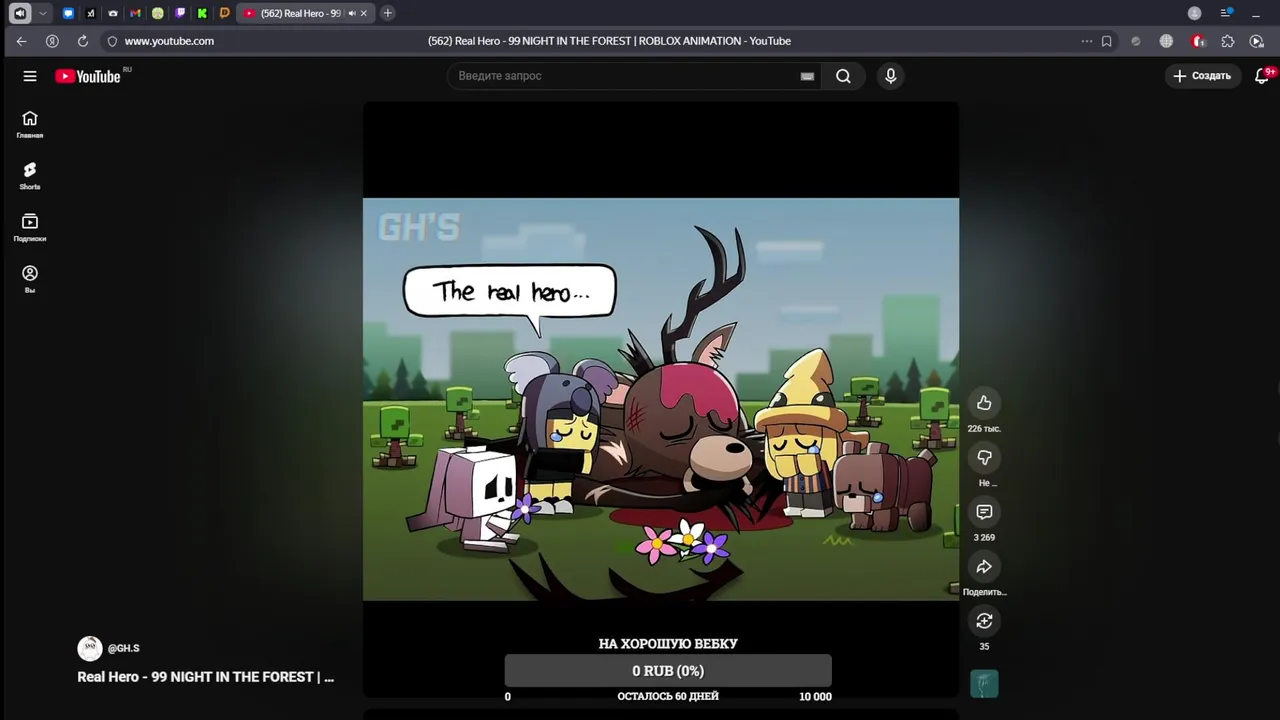The height and width of the screenshot is (720, 1280).
Task: Click the НА ХОРОШУЮ ВЕБКУ donation title
Action: (668, 644)
